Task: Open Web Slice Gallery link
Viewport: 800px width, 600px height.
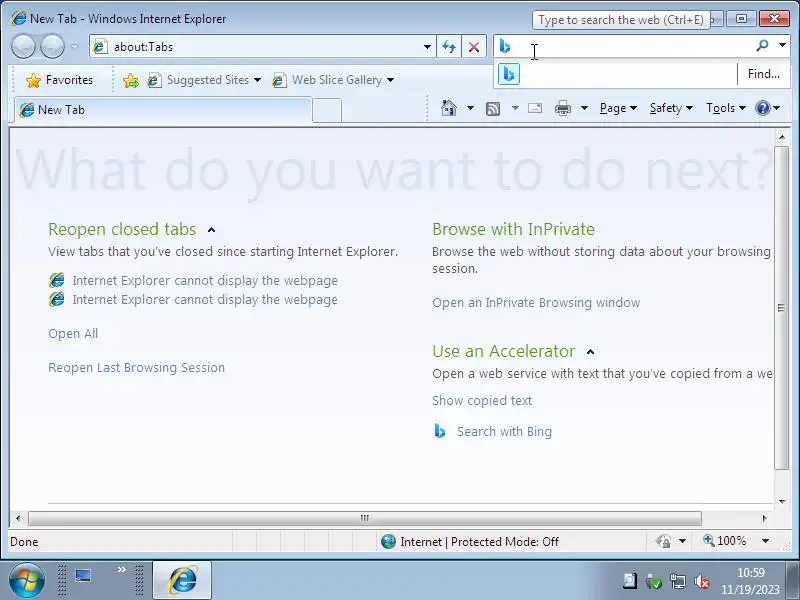Action: click(x=328, y=80)
